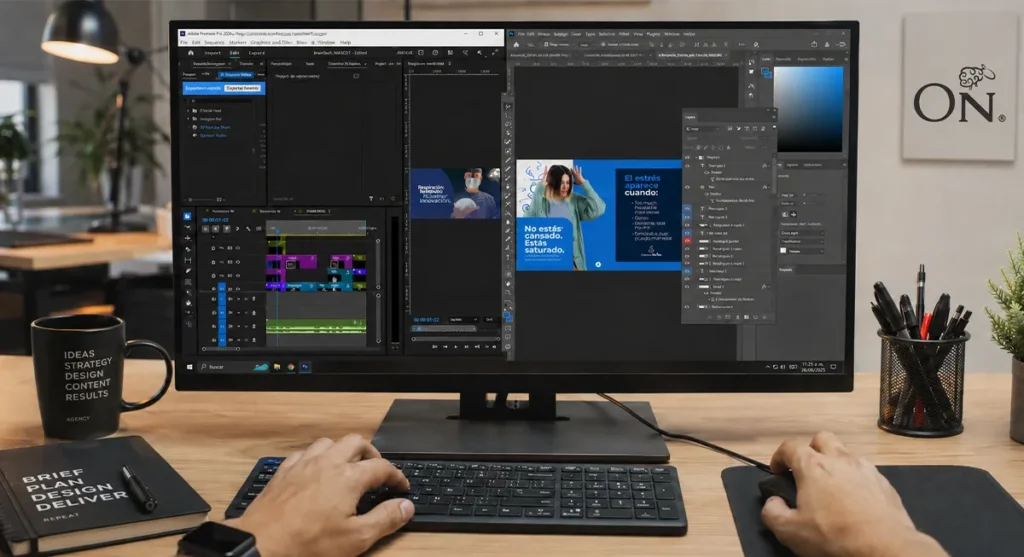This screenshot has width=1024, height=557.
Task: Open File Explorer from the taskbar
Action: pyautogui.click(x=277, y=367)
